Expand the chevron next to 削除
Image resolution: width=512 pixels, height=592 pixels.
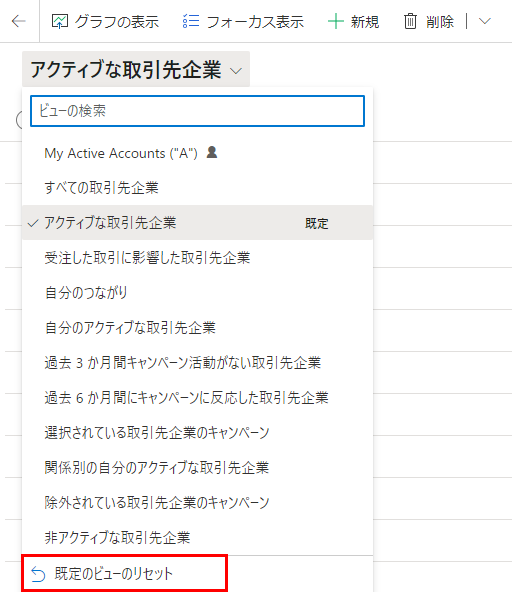485,21
